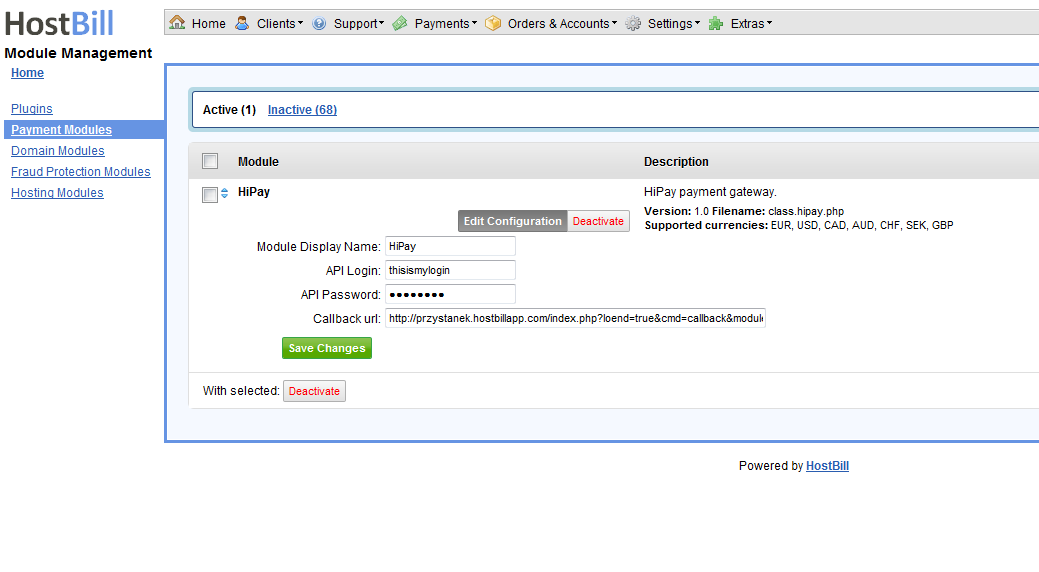The height and width of the screenshot is (572, 1039).
Task: Click the Module column header
Action: (x=258, y=162)
